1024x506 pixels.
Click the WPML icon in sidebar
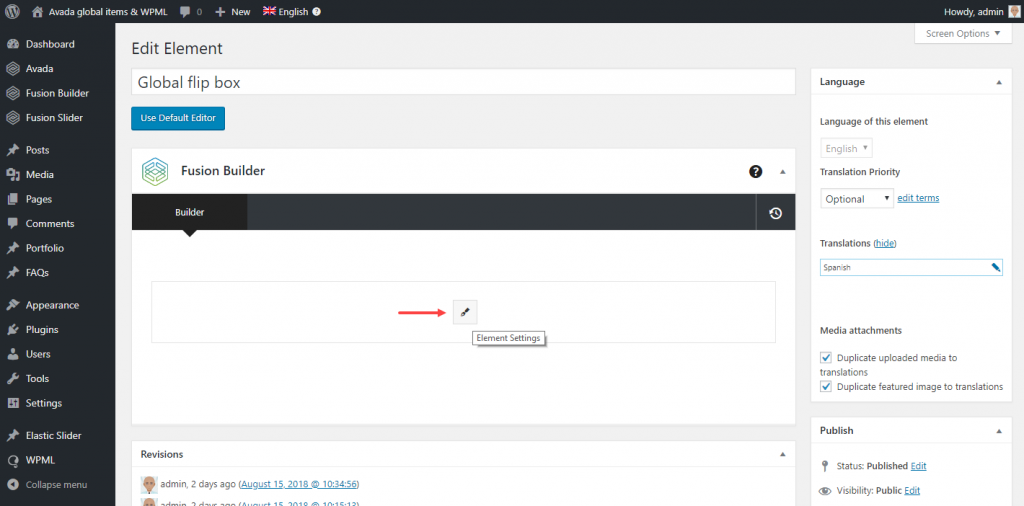[12, 460]
